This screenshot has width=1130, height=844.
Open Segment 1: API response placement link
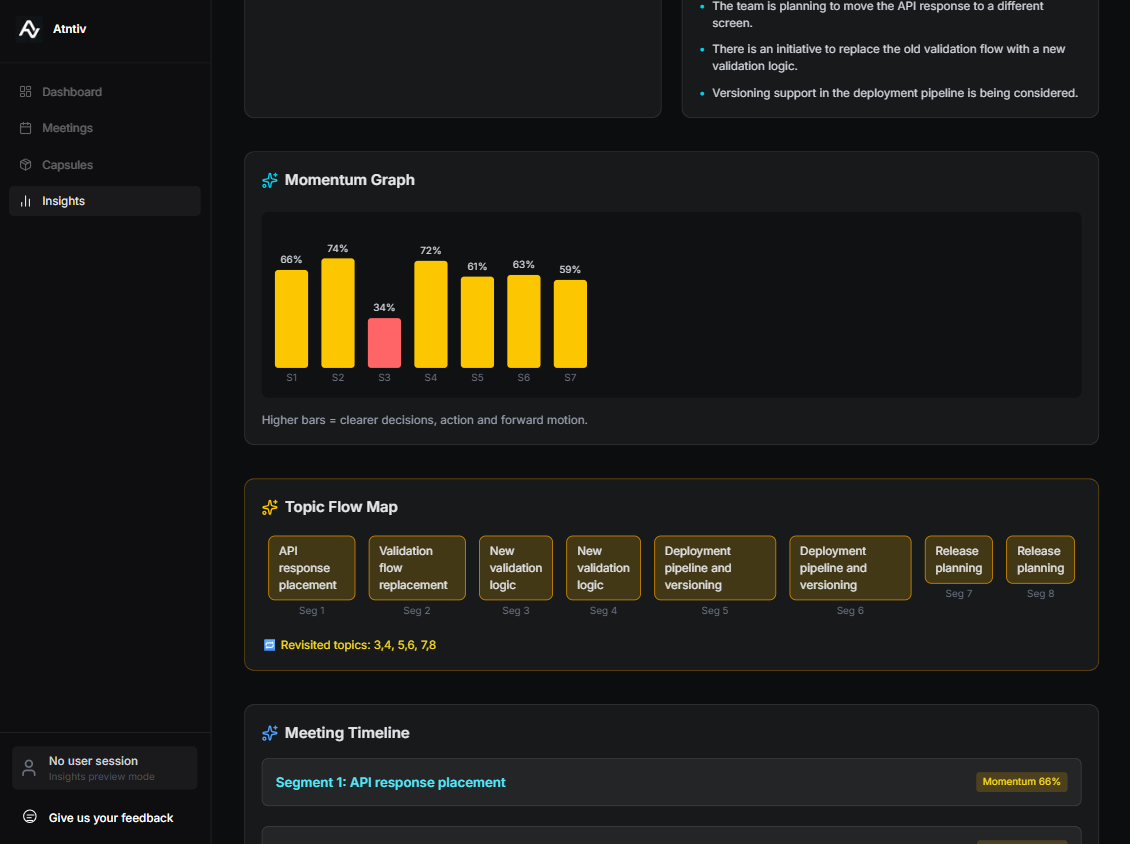click(391, 782)
